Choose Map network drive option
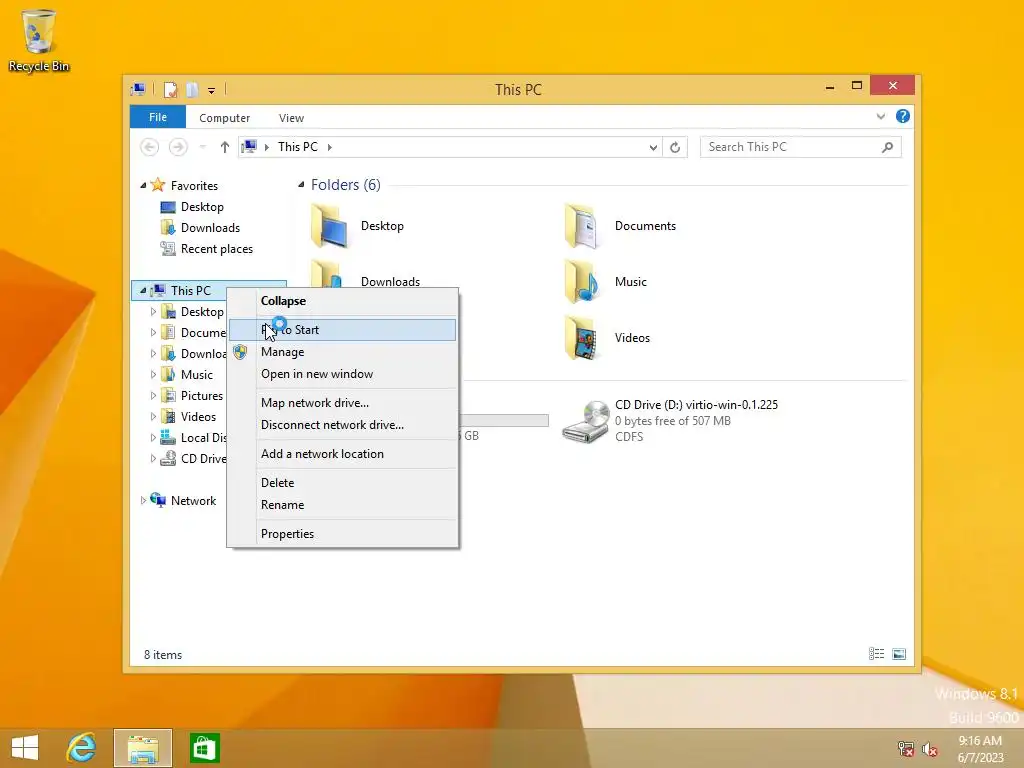This screenshot has width=1024, height=768. tap(343, 403)
